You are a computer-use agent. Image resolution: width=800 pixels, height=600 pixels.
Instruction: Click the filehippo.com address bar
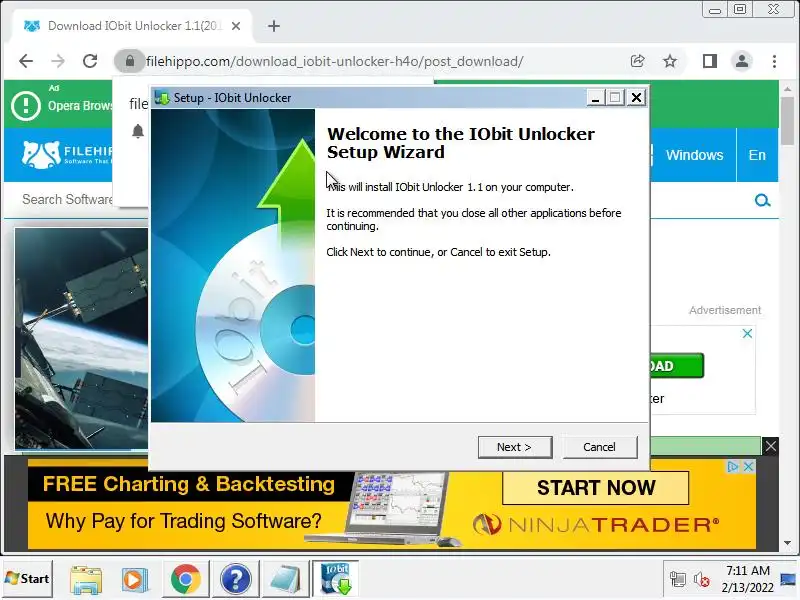334,61
